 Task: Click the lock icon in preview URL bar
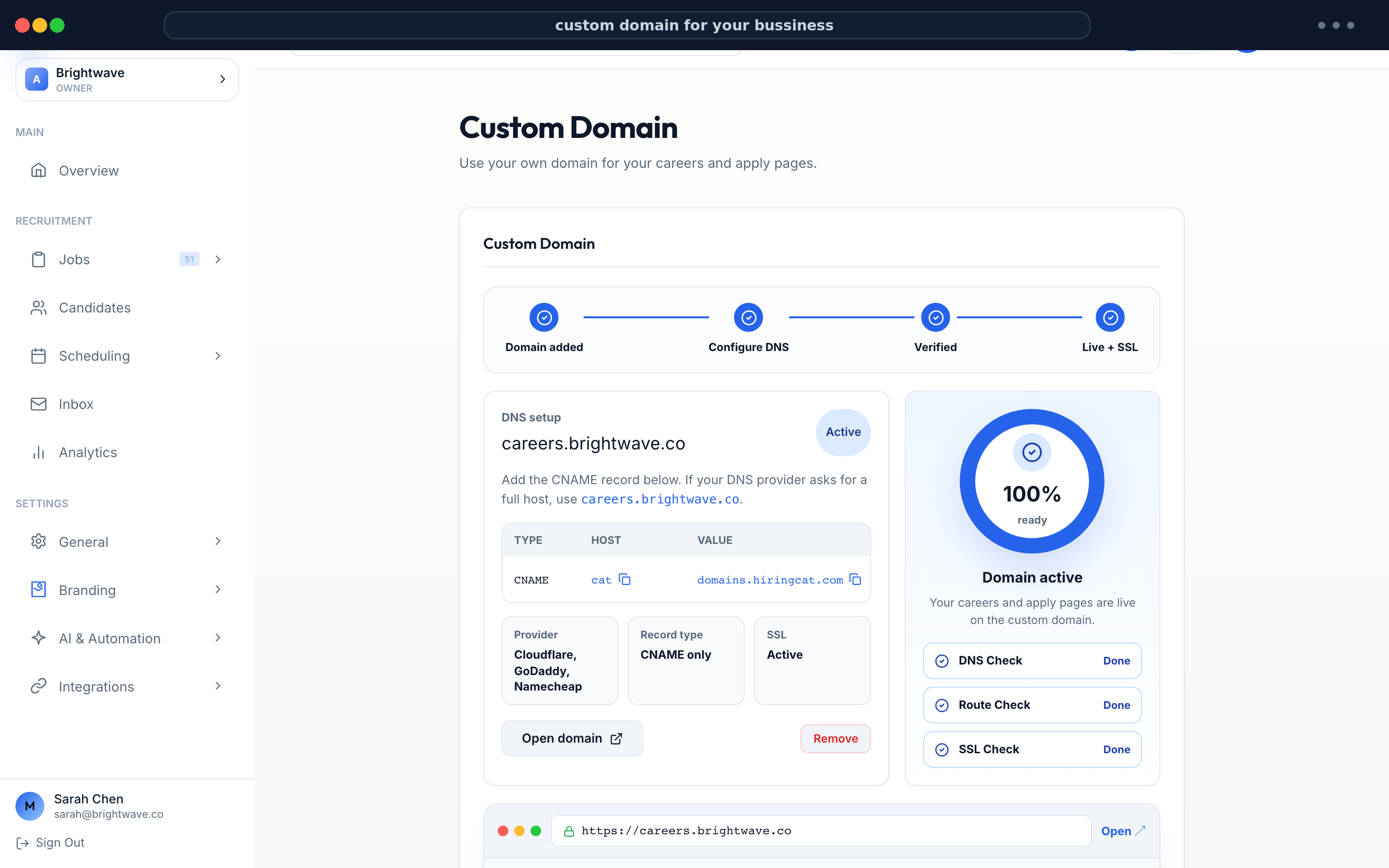coord(569,831)
